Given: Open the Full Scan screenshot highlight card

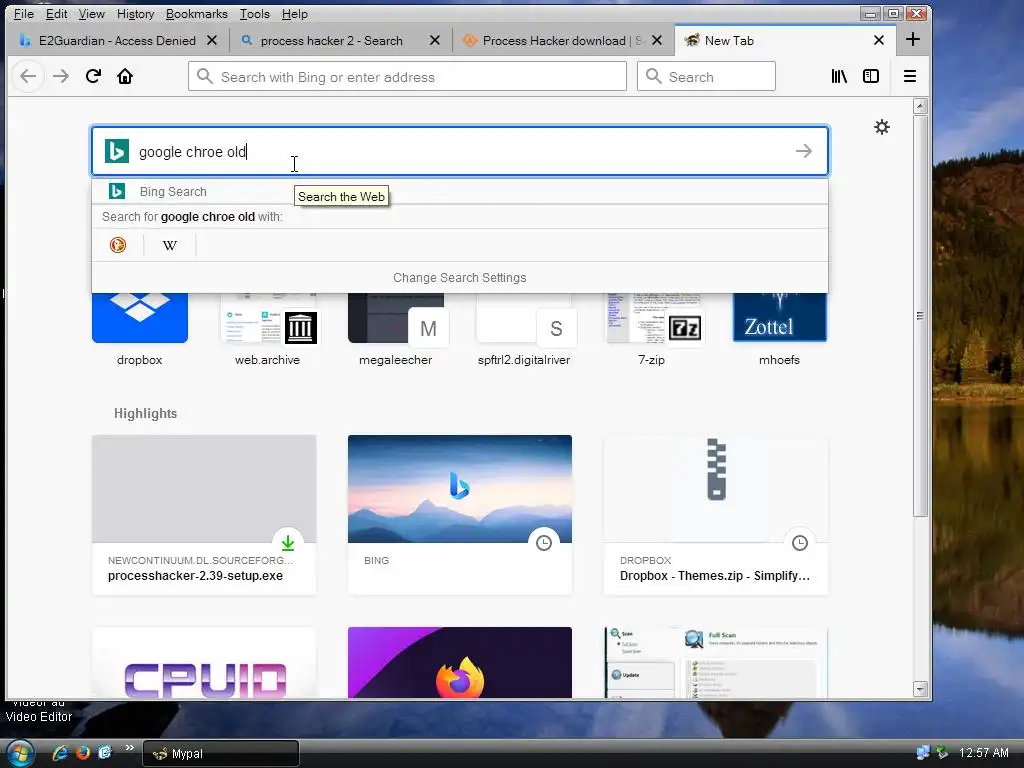Looking at the screenshot, I should (716, 663).
